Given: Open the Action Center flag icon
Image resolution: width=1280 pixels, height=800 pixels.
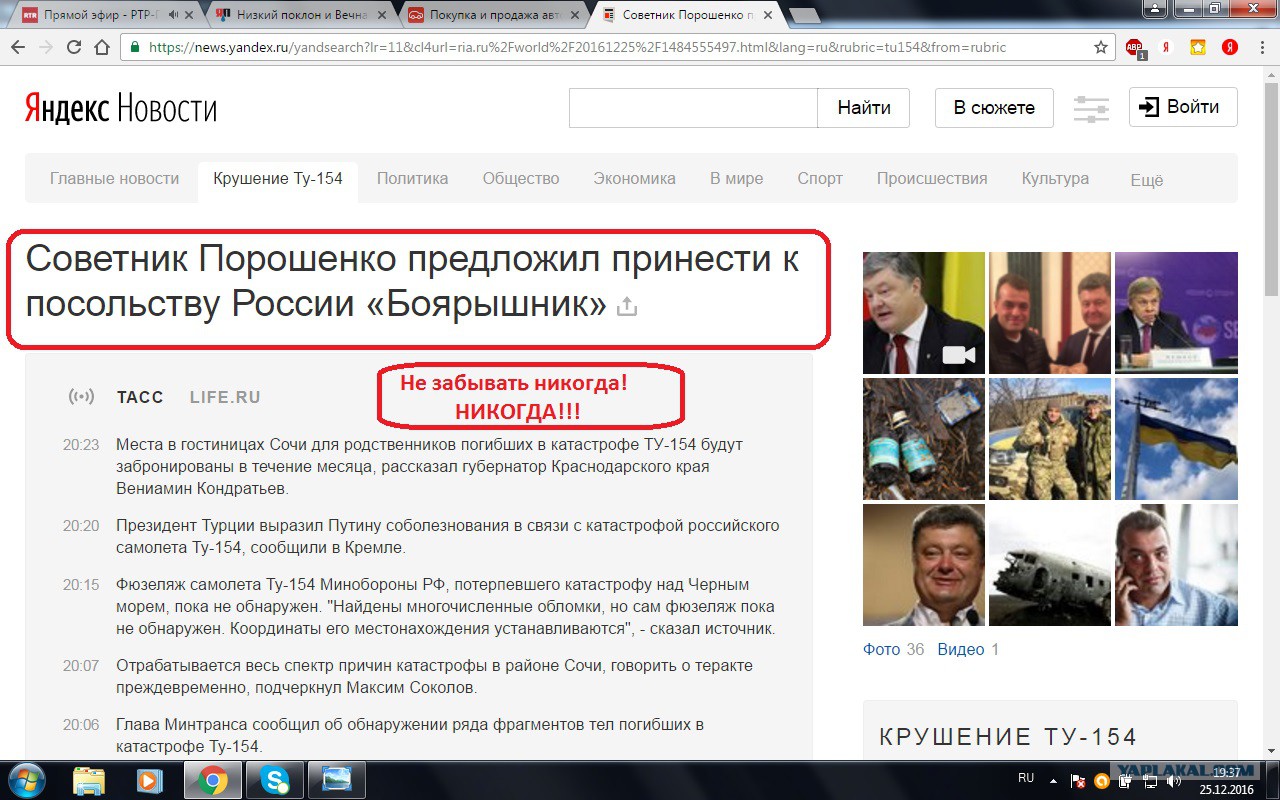Looking at the screenshot, I should pyautogui.click(x=1078, y=779).
